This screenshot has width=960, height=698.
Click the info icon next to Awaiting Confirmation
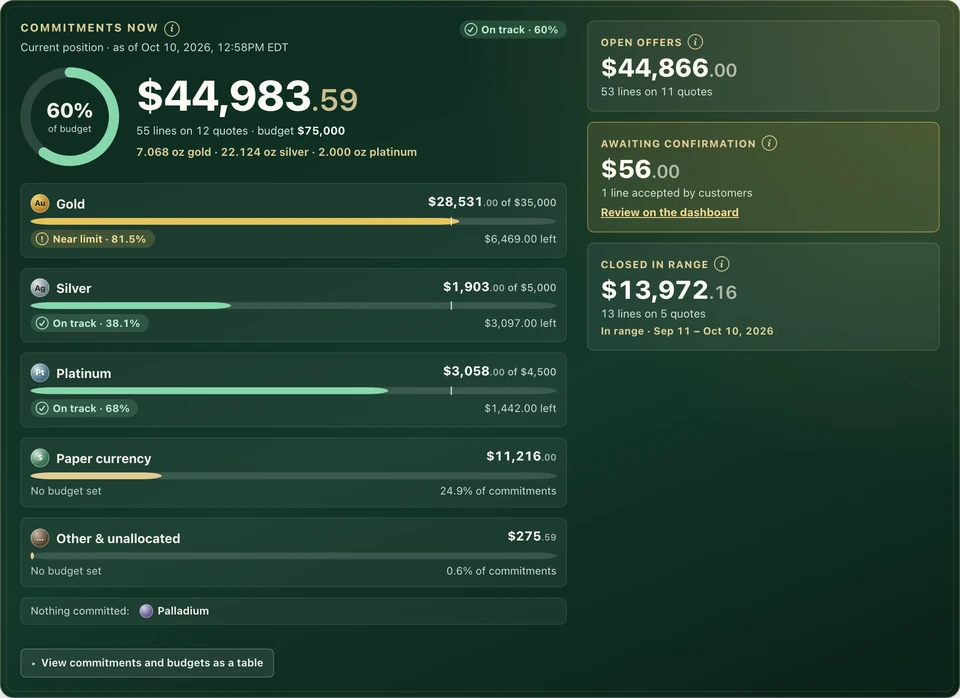769,143
